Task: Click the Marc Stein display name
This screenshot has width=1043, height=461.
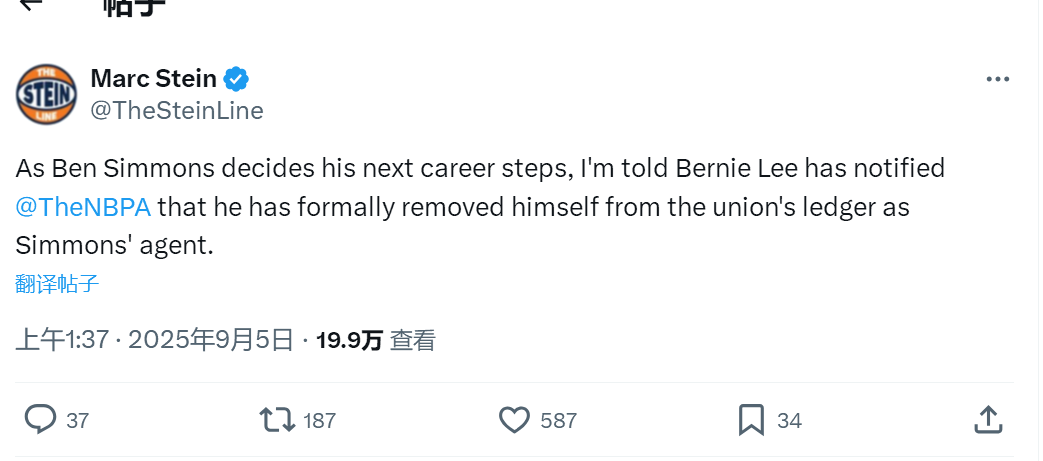Action: (x=152, y=78)
